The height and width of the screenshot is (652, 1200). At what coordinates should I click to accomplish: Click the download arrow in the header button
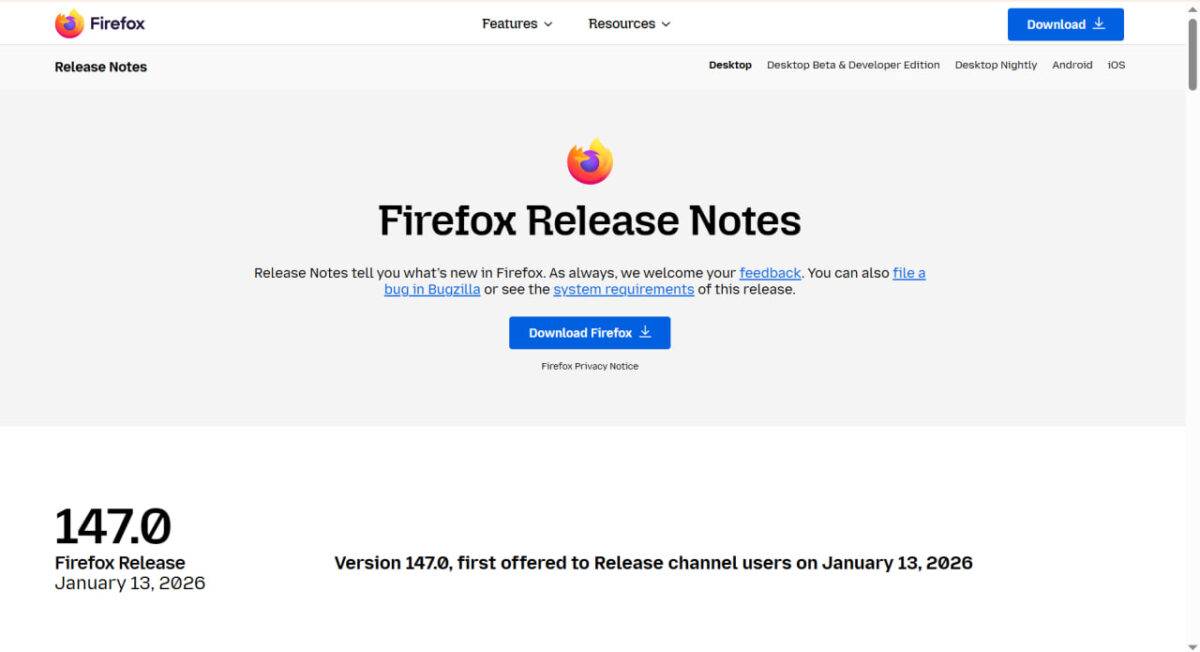(1099, 24)
